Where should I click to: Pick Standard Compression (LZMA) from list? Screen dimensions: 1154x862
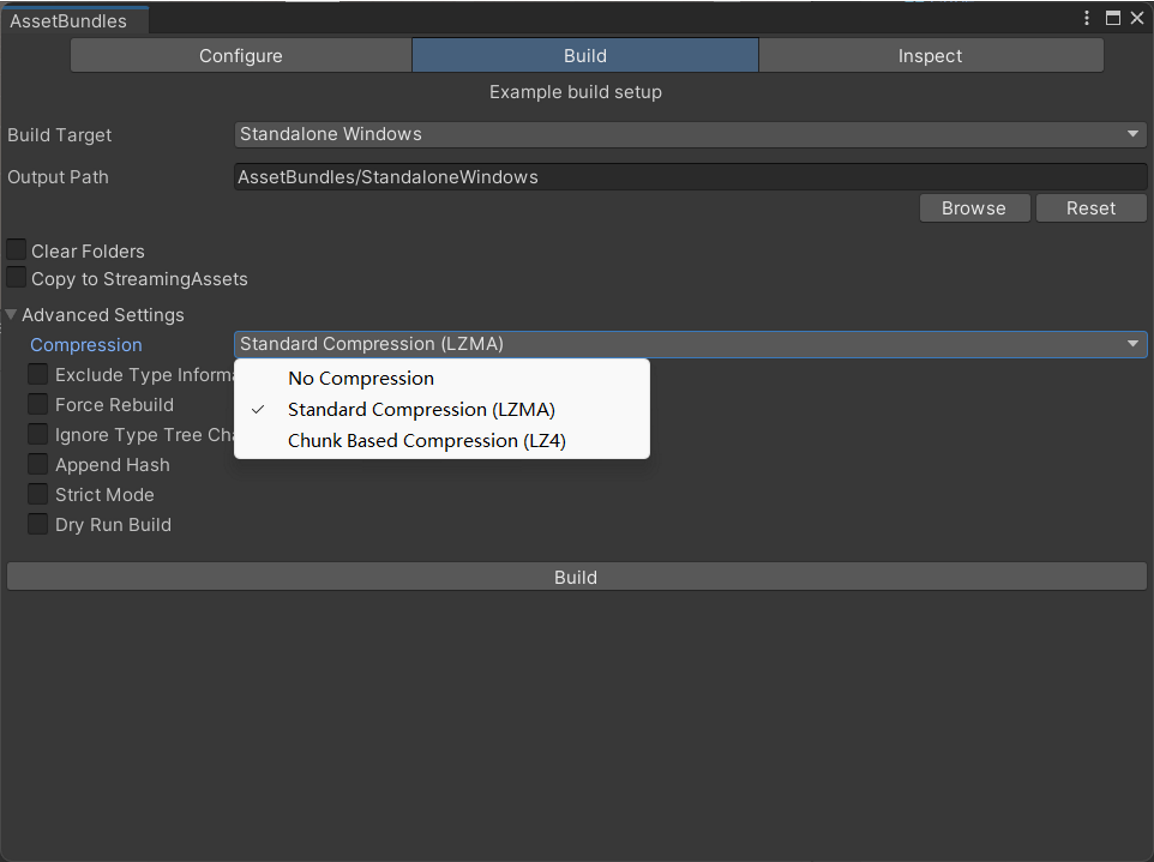point(421,410)
